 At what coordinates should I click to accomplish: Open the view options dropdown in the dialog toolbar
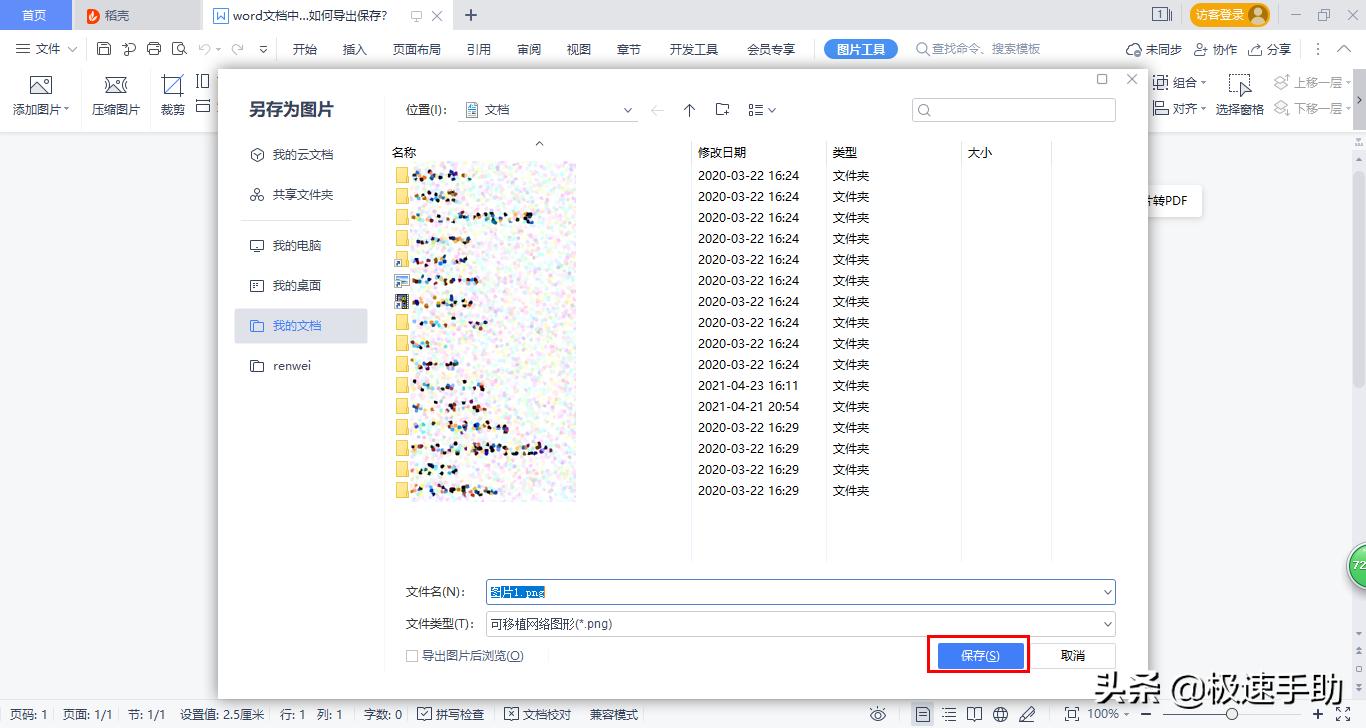[x=760, y=110]
